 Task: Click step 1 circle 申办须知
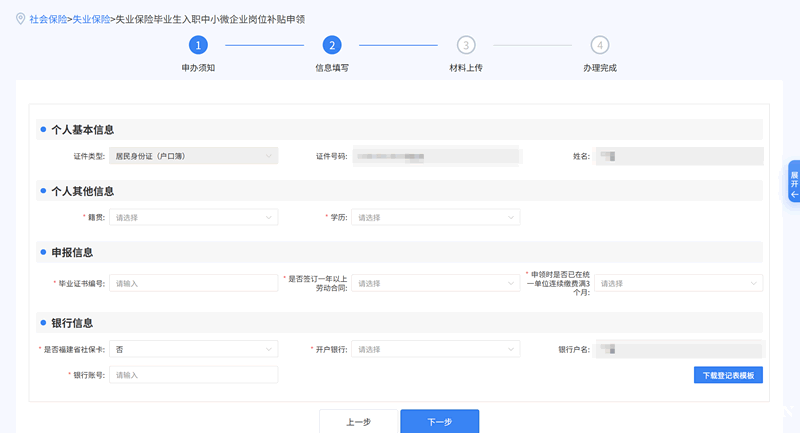coord(198,45)
